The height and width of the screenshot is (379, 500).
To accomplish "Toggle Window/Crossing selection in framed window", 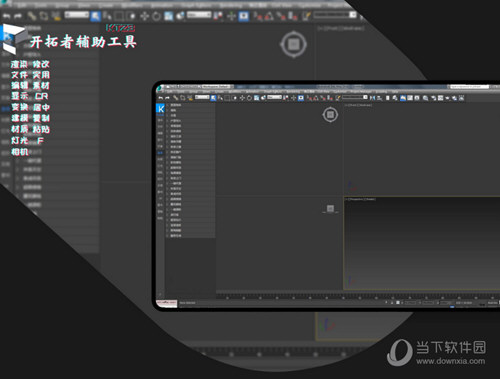I will (x=234, y=98).
